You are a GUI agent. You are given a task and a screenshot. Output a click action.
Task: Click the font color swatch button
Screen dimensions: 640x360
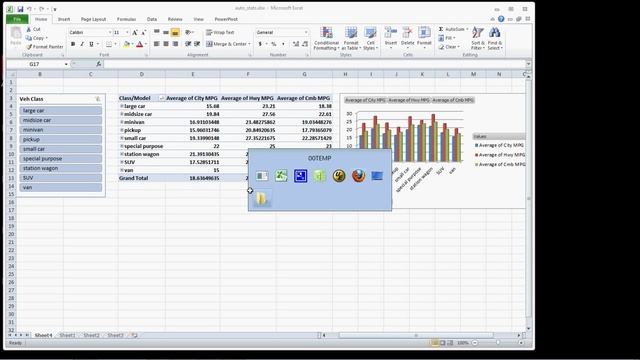140,44
